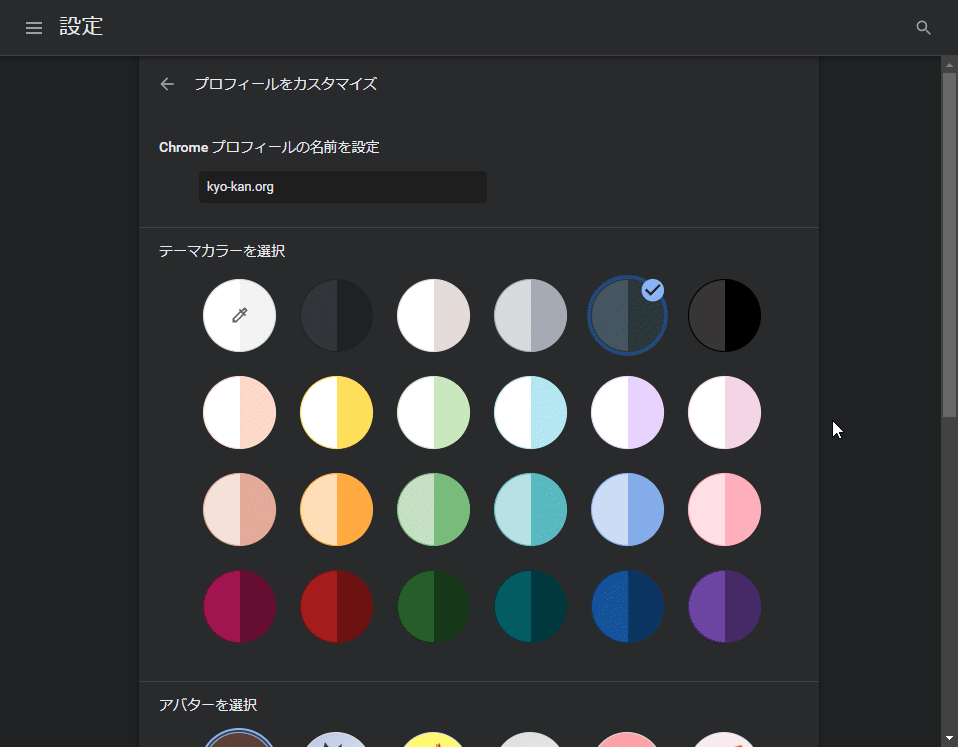Click the テーマカラーを選択 label

222,251
